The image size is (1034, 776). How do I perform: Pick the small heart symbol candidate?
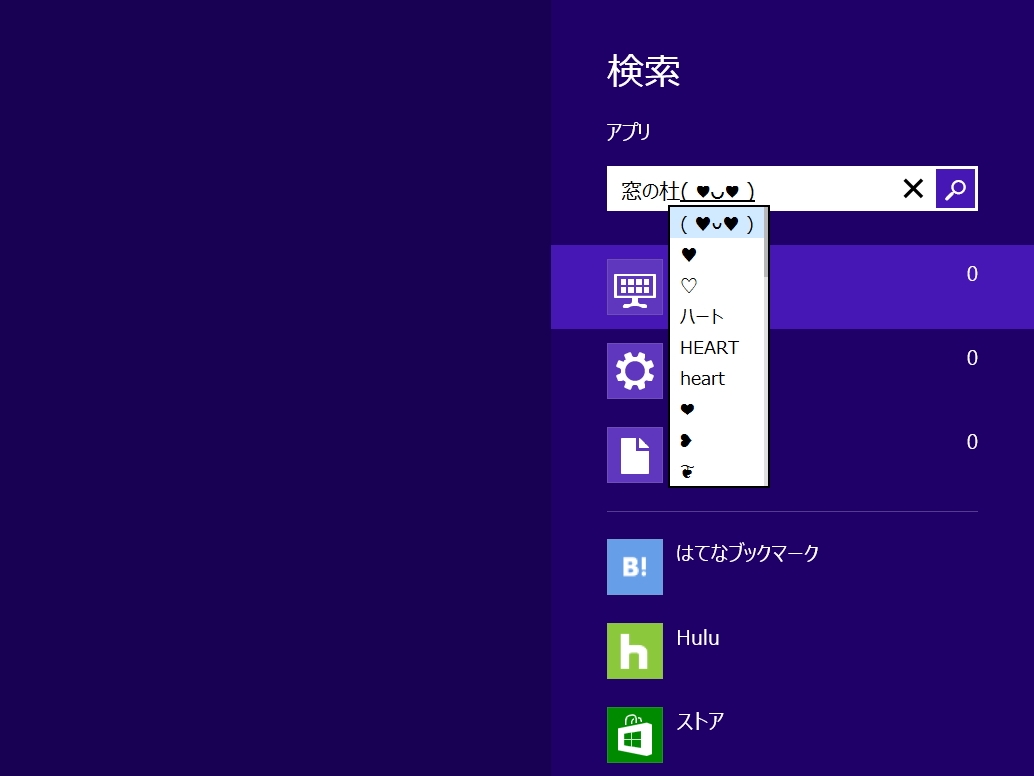(687, 409)
